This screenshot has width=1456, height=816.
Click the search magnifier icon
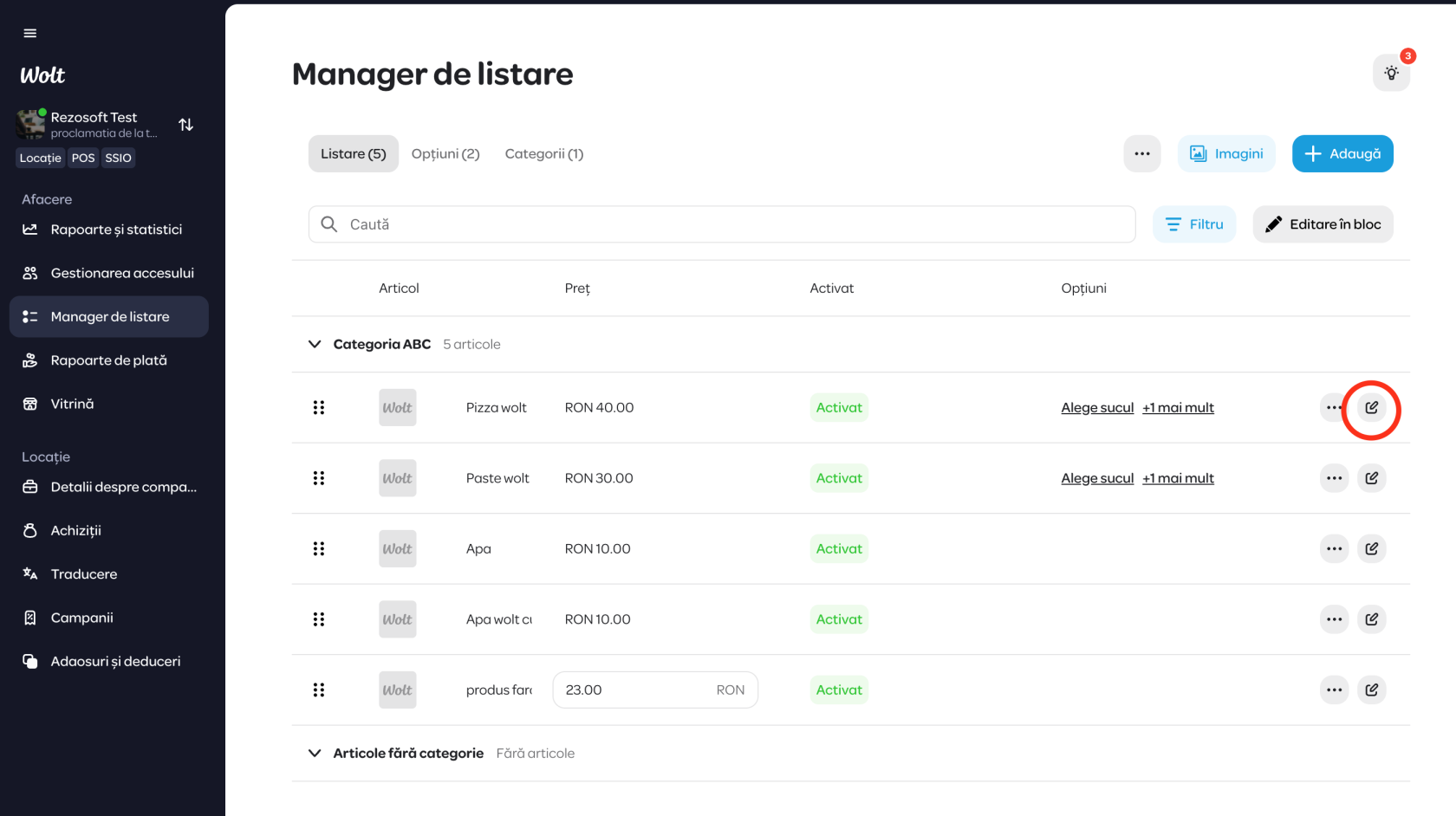point(329,224)
